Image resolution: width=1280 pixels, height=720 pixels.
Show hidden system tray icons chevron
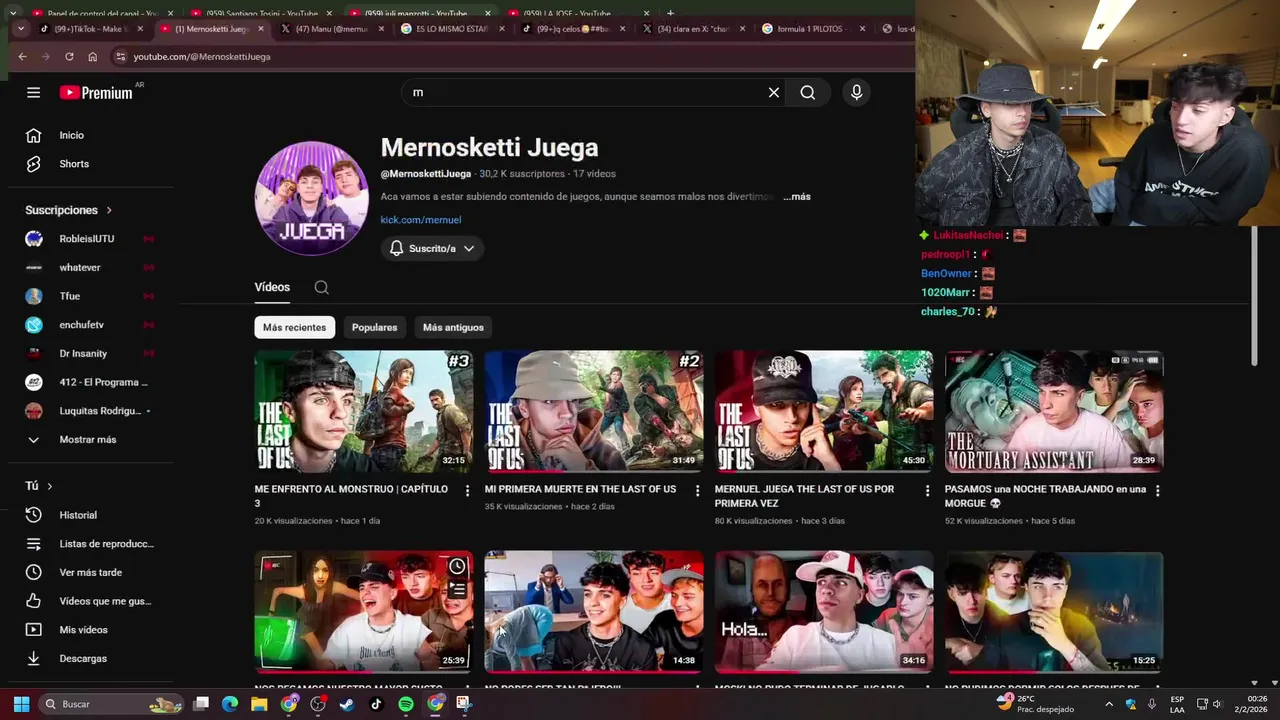[1108, 704]
